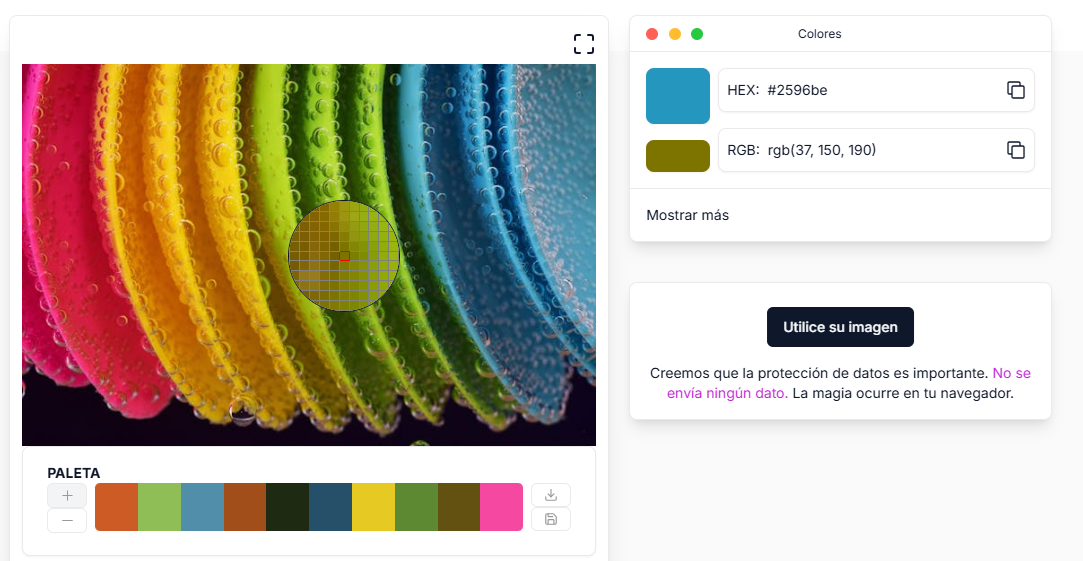Save the palette with disk icon
The width and height of the screenshot is (1083, 561).
tap(550, 519)
